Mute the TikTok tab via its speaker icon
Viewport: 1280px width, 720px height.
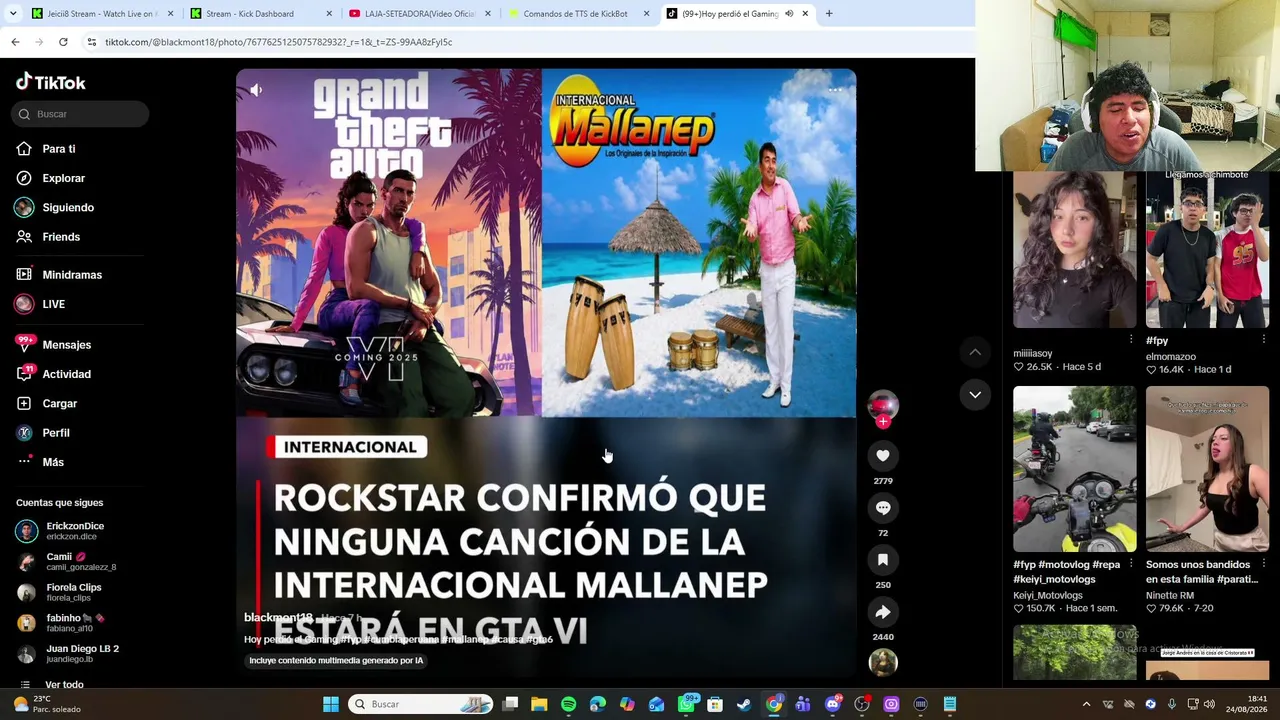coord(789,14)
